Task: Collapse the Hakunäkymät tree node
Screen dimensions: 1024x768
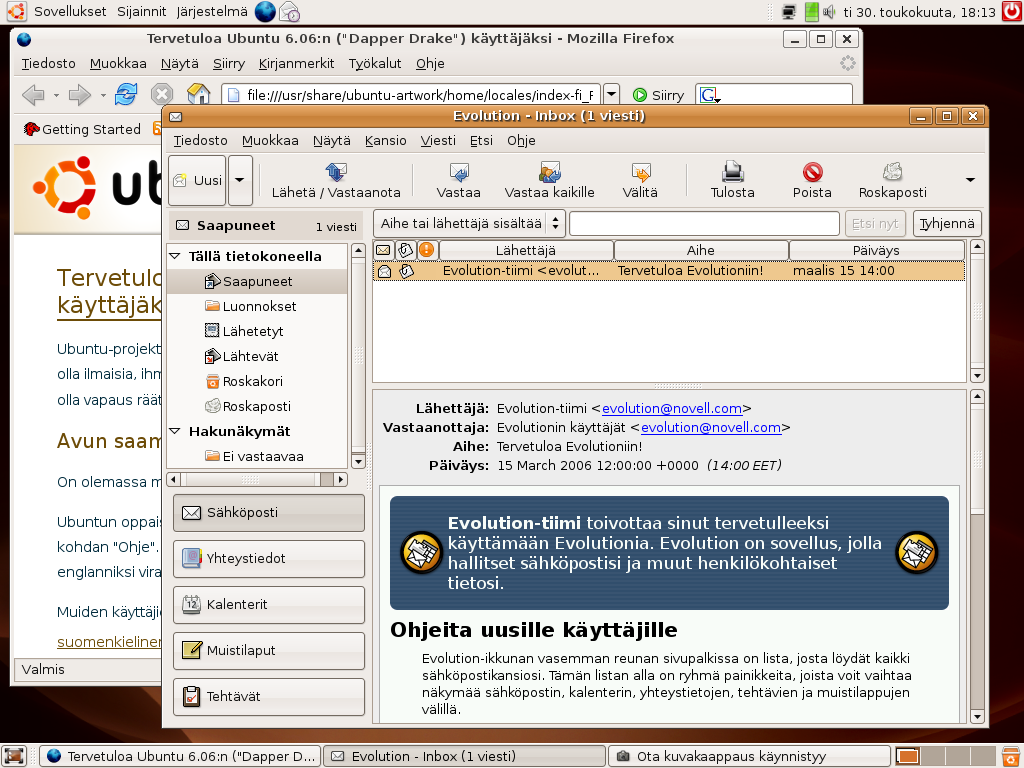Action: tap(174, 431)
